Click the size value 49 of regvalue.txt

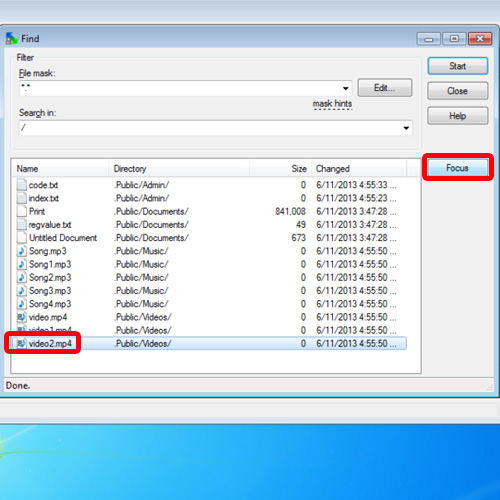(x=301, y=225)
